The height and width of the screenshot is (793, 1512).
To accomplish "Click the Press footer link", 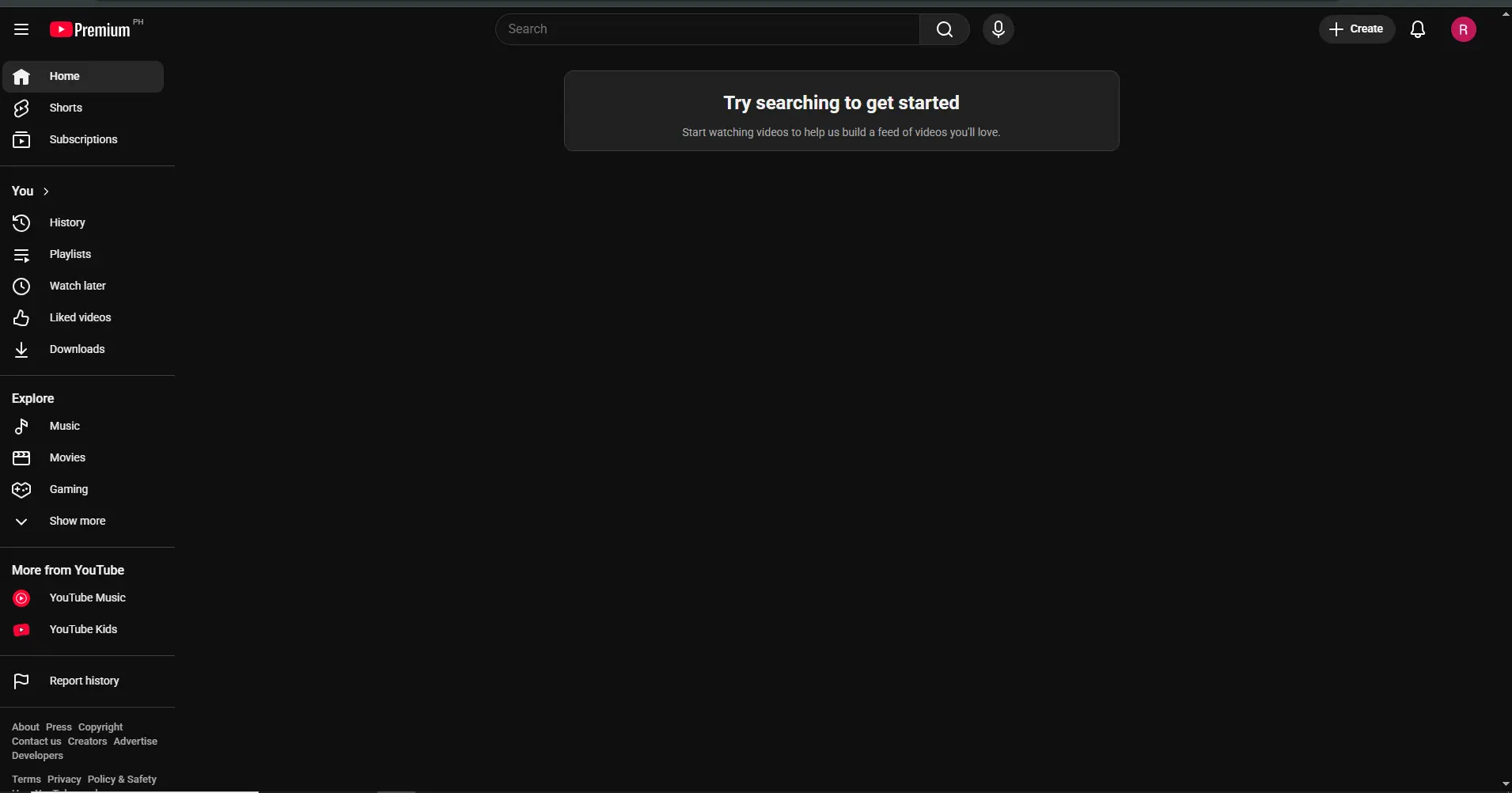I will click(x=59, y=727).
